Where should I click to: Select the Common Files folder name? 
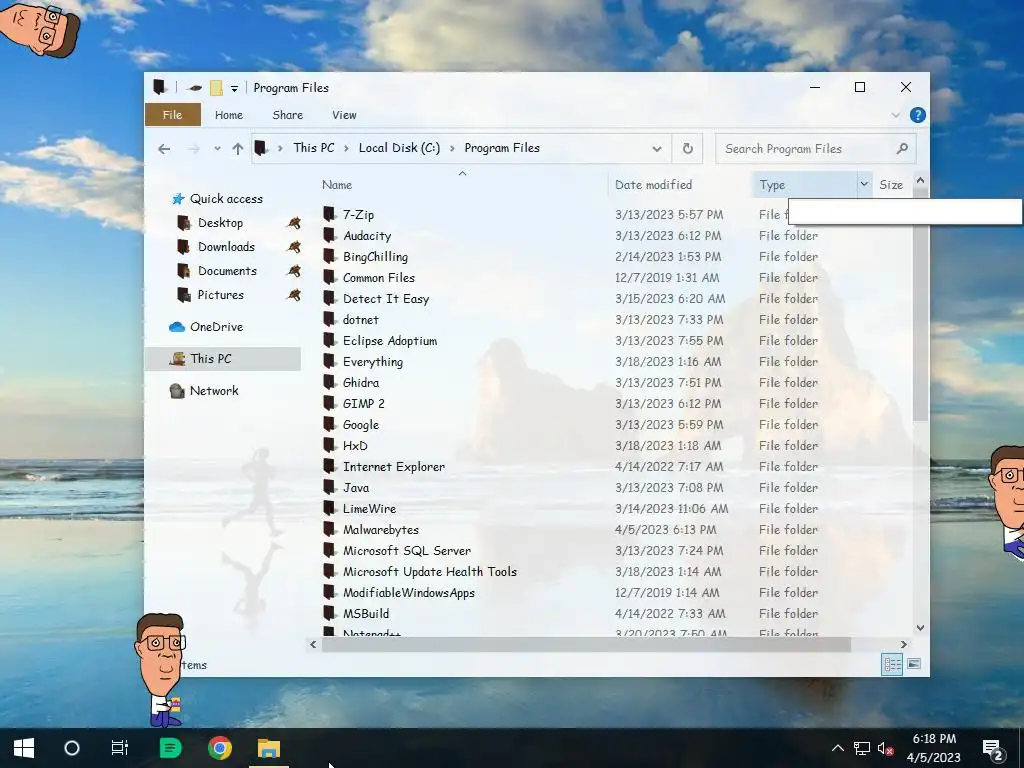tap(379, 278)
